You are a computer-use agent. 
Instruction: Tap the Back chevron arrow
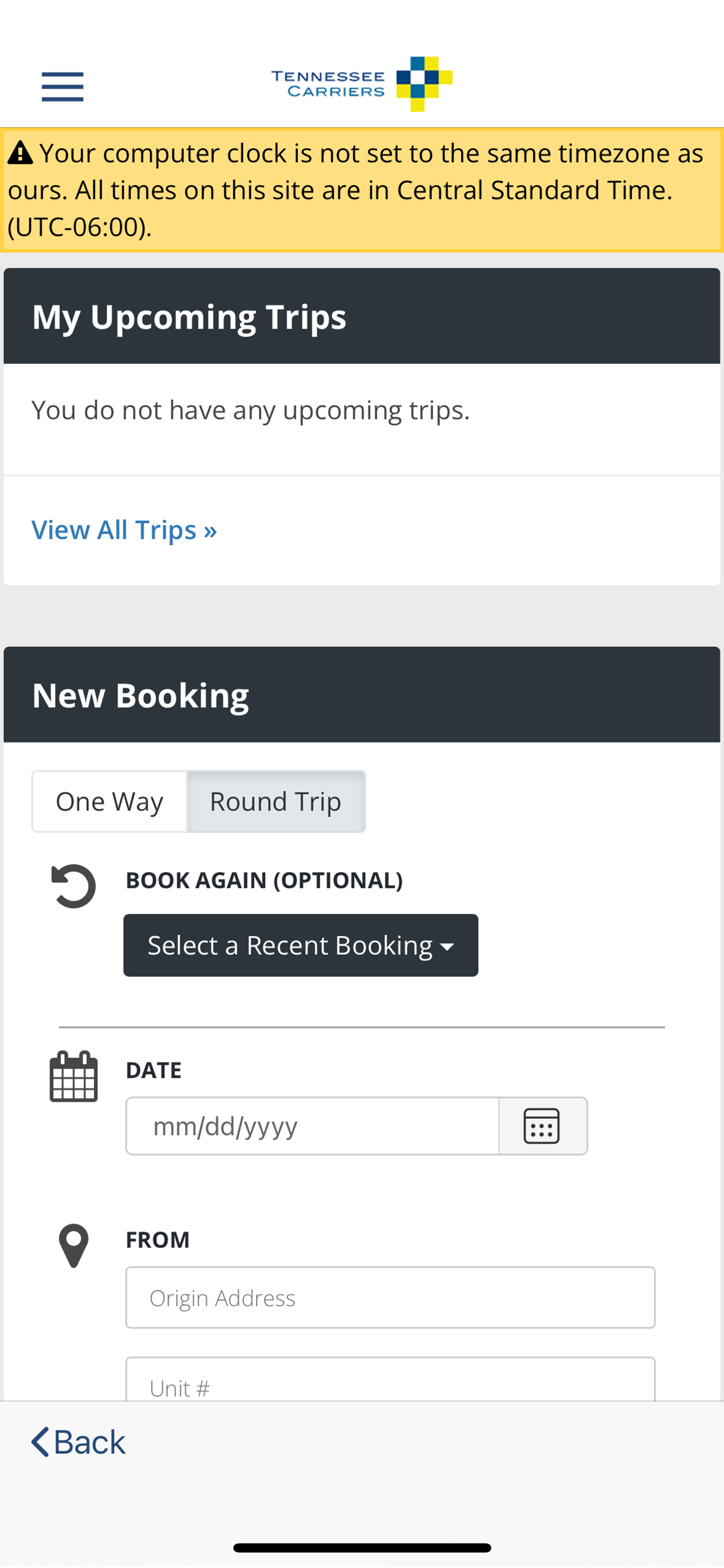[x=40, y=1442]
